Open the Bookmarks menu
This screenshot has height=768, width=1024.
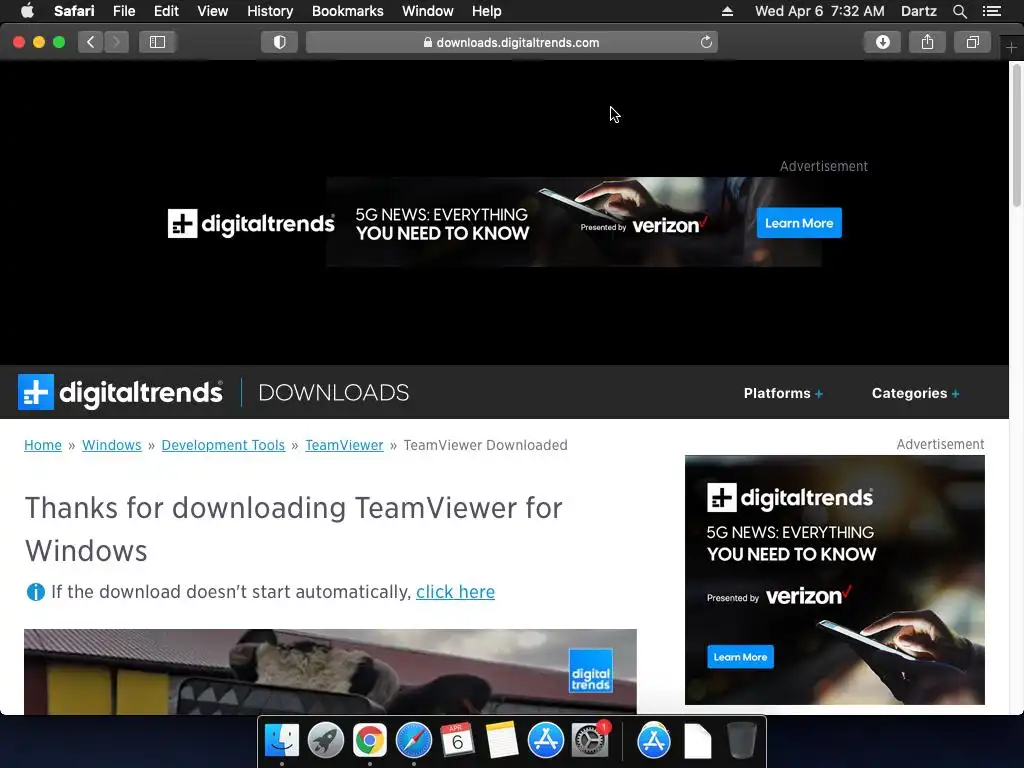(347, 11)
